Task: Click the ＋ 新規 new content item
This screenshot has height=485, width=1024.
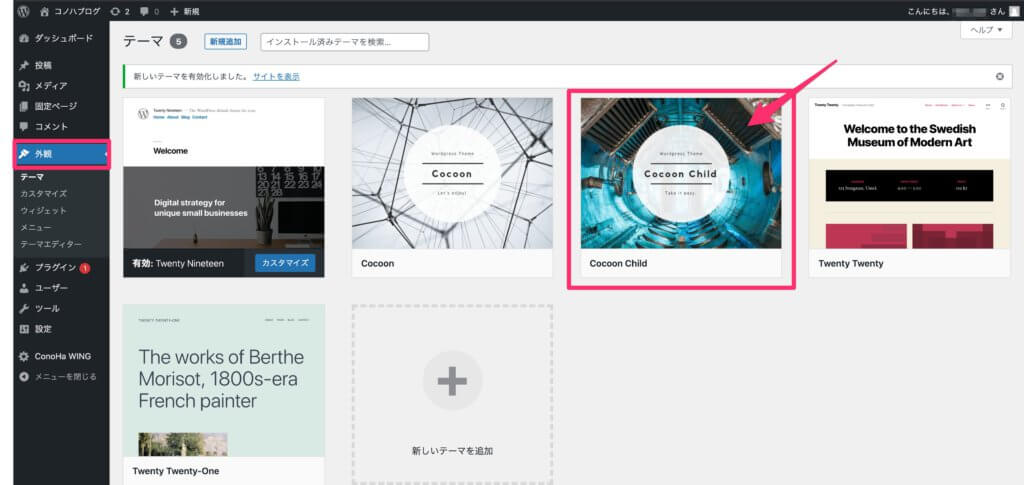Action: [x=185, y=11]
